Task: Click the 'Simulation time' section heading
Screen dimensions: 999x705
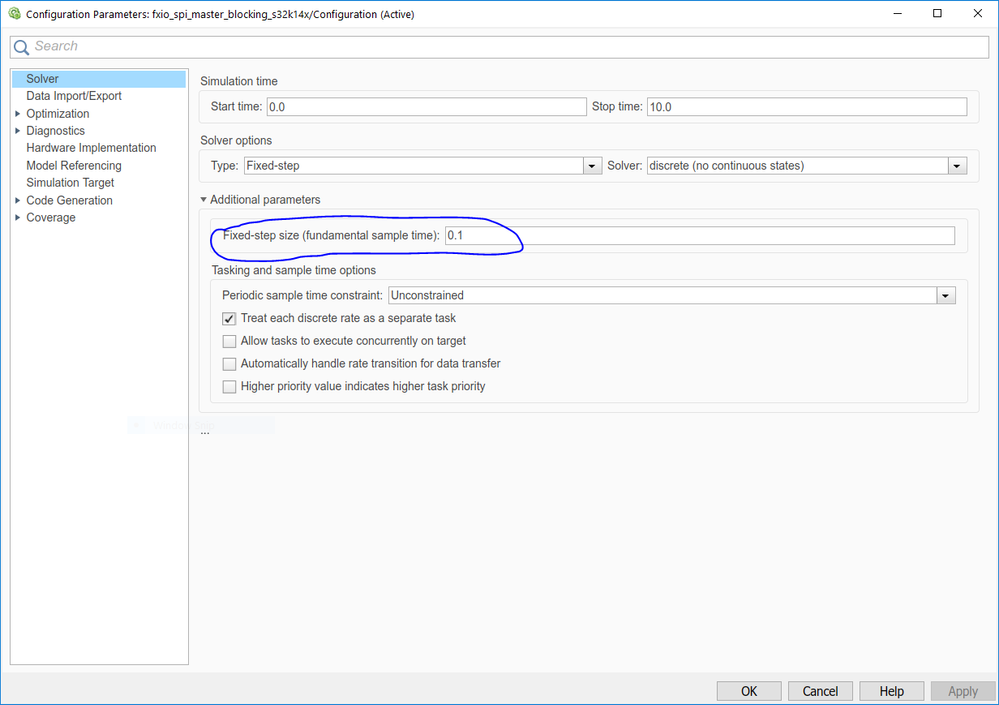Action: [x=239, y=82]
